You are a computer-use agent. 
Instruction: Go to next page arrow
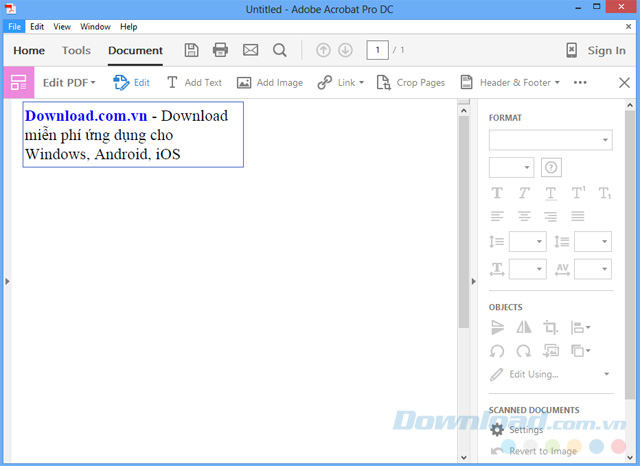click(345, 50)
